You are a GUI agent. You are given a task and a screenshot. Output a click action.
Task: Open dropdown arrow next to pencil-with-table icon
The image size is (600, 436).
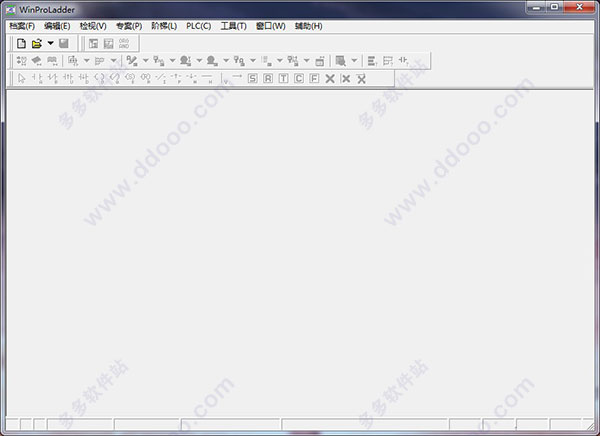pyautogui.click(x=145, y=60)
